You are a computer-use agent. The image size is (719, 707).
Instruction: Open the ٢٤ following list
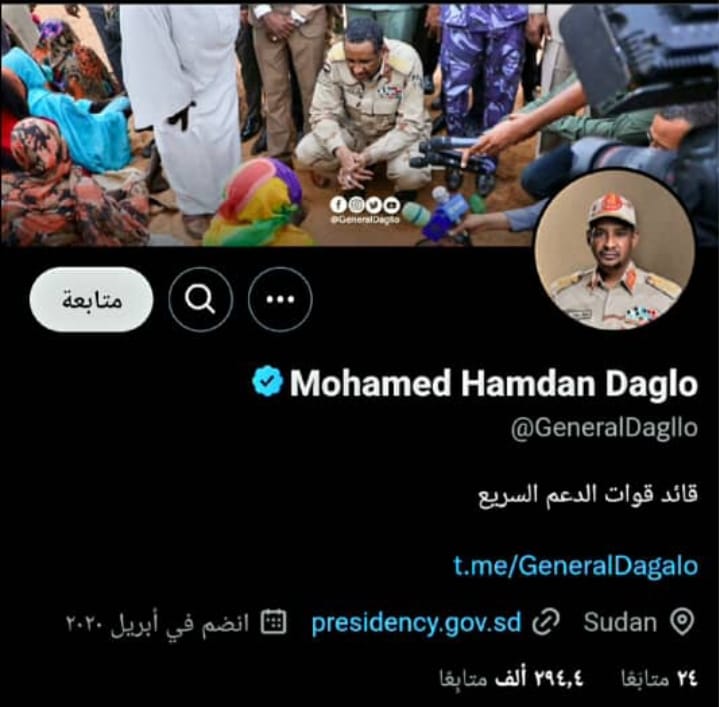pos(659,679)
